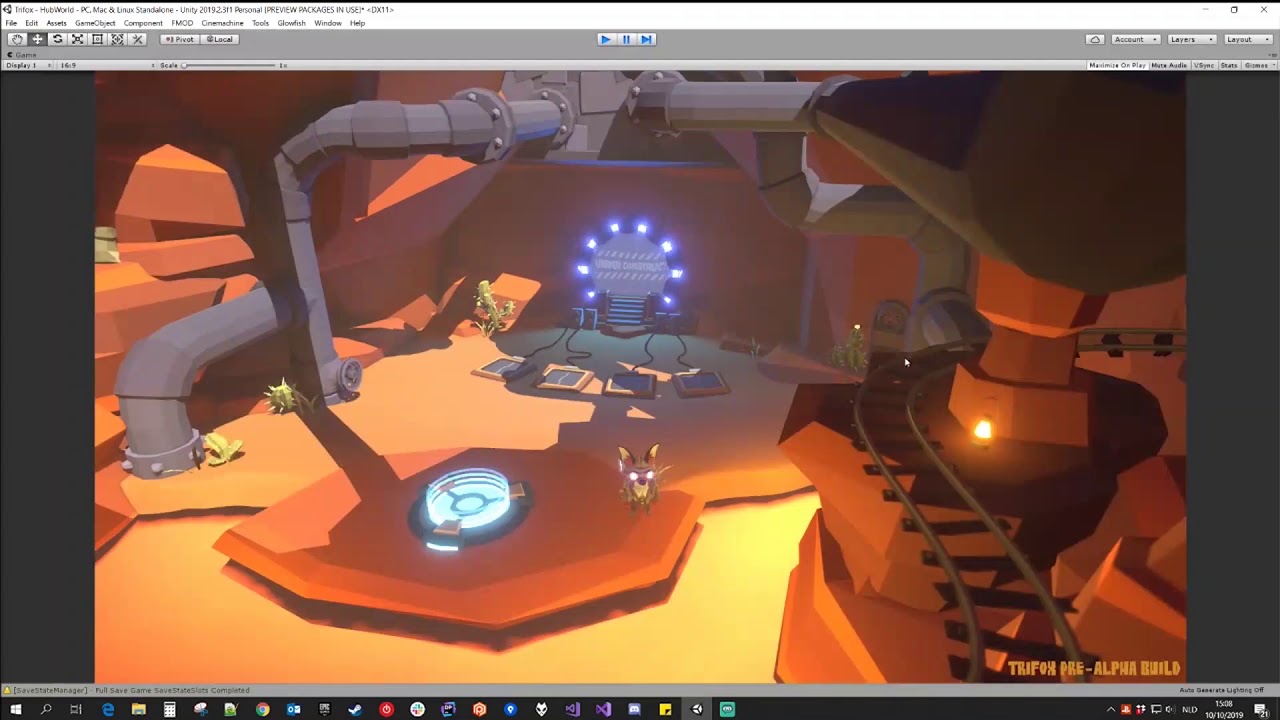The image size is (1280, 720).
Task: Click Auto Generate Lighting Off status
Action: [x=1221, y=690]
